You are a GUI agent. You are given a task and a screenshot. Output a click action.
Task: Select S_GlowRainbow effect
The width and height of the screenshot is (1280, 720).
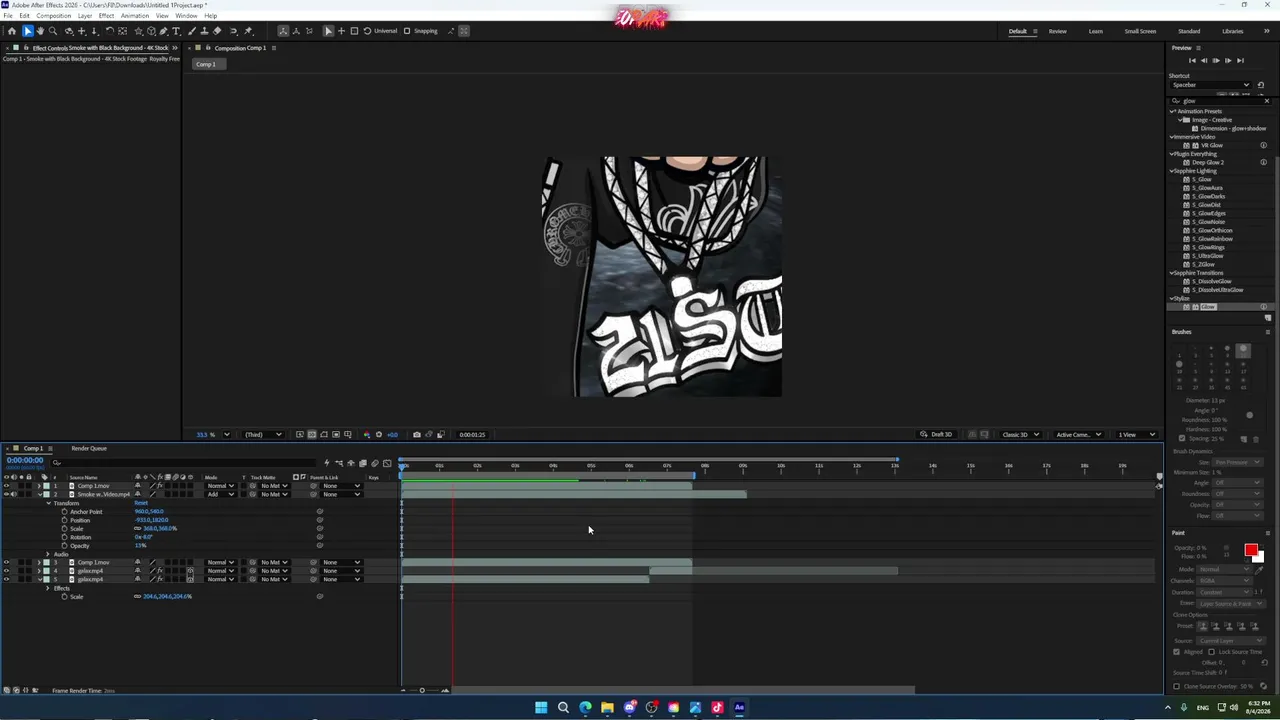(1212, 239)
